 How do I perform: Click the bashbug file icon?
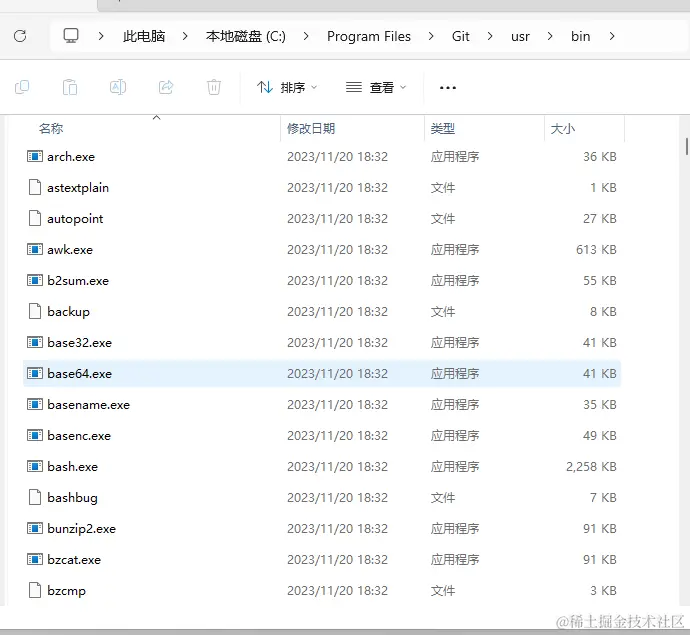coord(35,497)
